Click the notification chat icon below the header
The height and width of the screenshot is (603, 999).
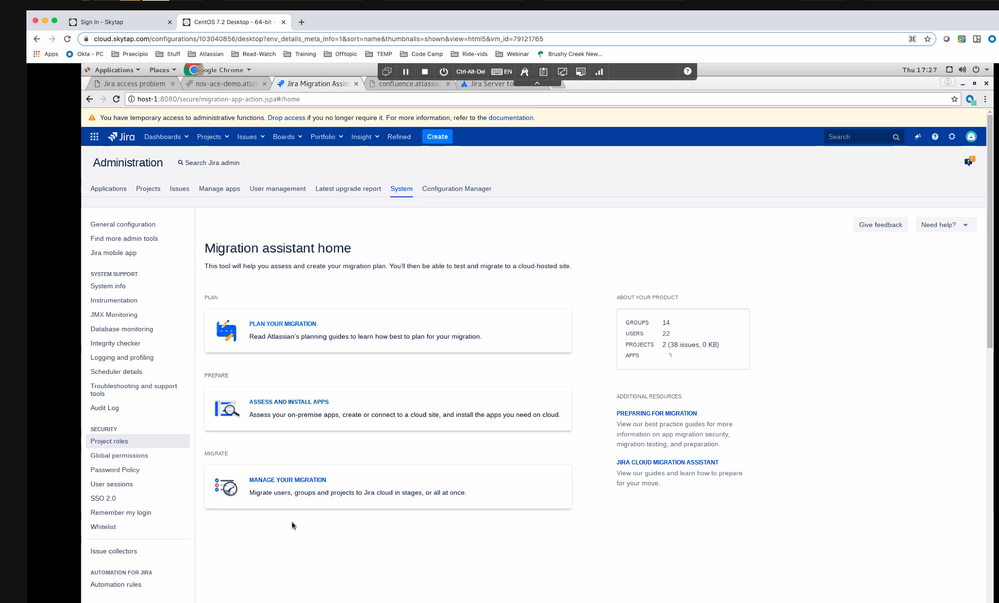[970, 161]
